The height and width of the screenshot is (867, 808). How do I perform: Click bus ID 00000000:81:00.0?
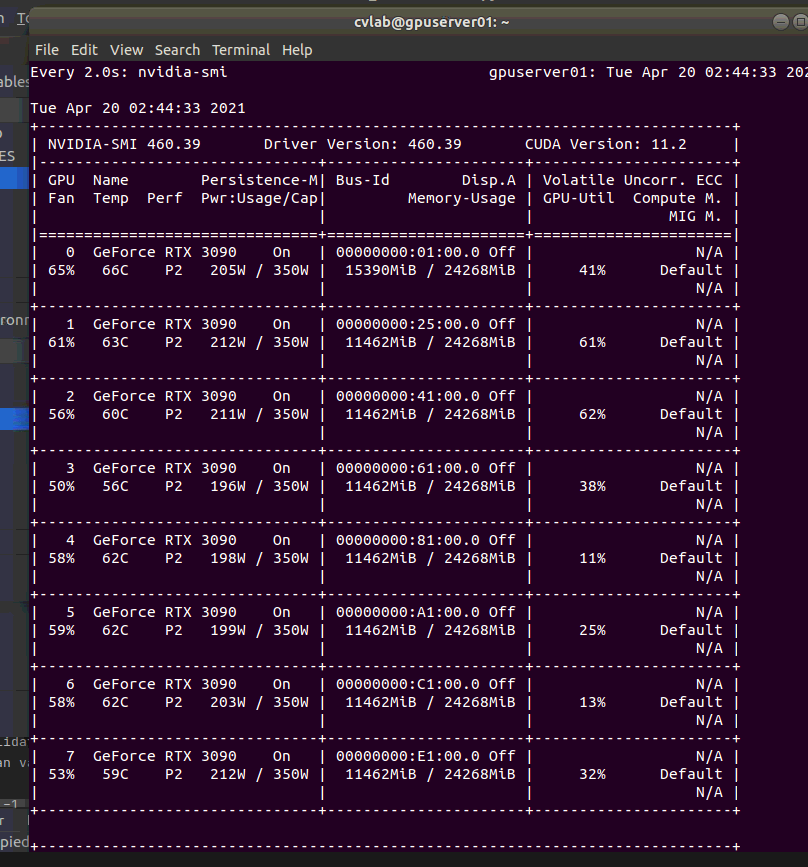(x=408, y=540)
